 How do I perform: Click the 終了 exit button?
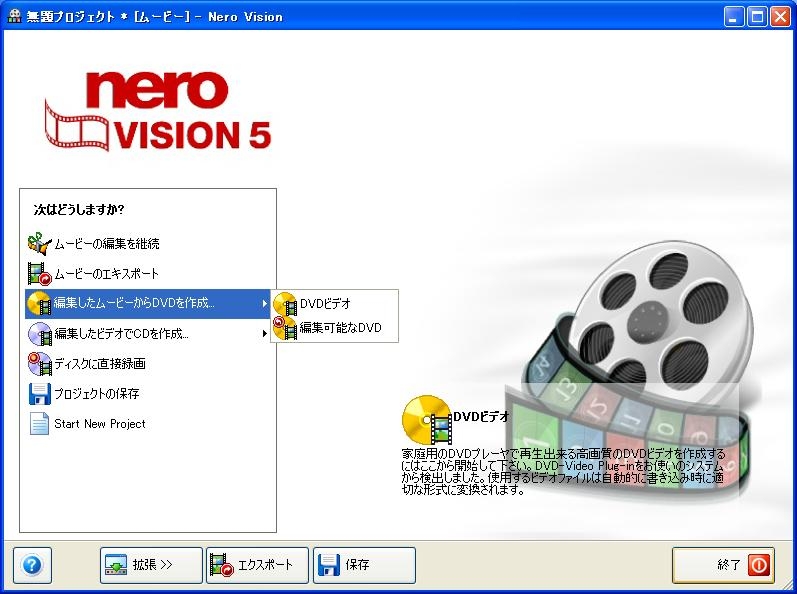723,565
